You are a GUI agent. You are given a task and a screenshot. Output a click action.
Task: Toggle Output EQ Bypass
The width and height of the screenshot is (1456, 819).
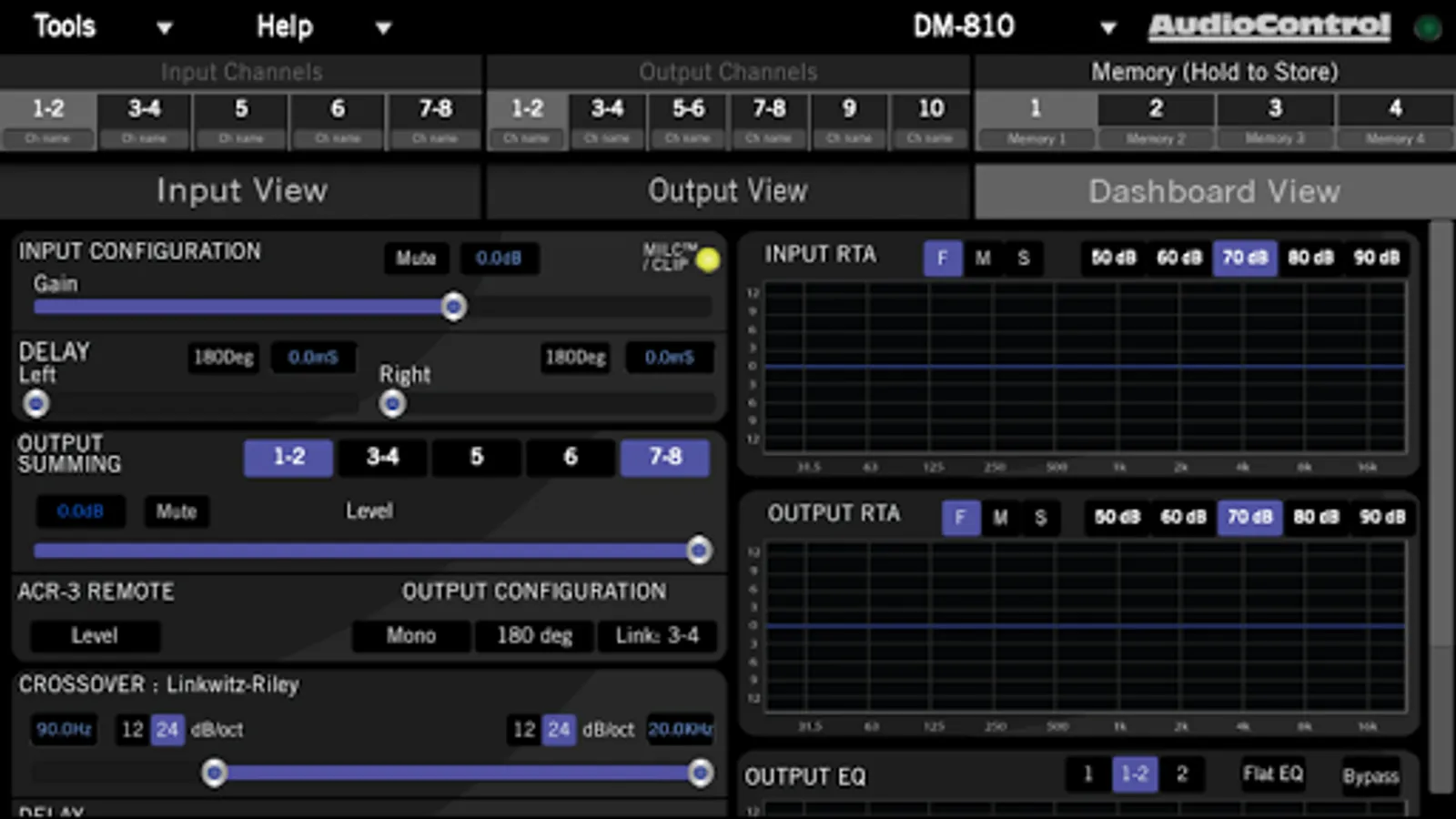point(1370,775)
